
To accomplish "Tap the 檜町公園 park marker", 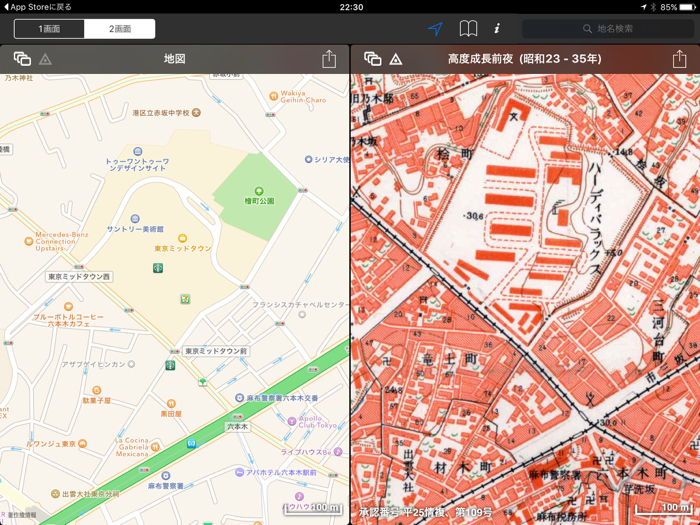I will pos(258,191).
